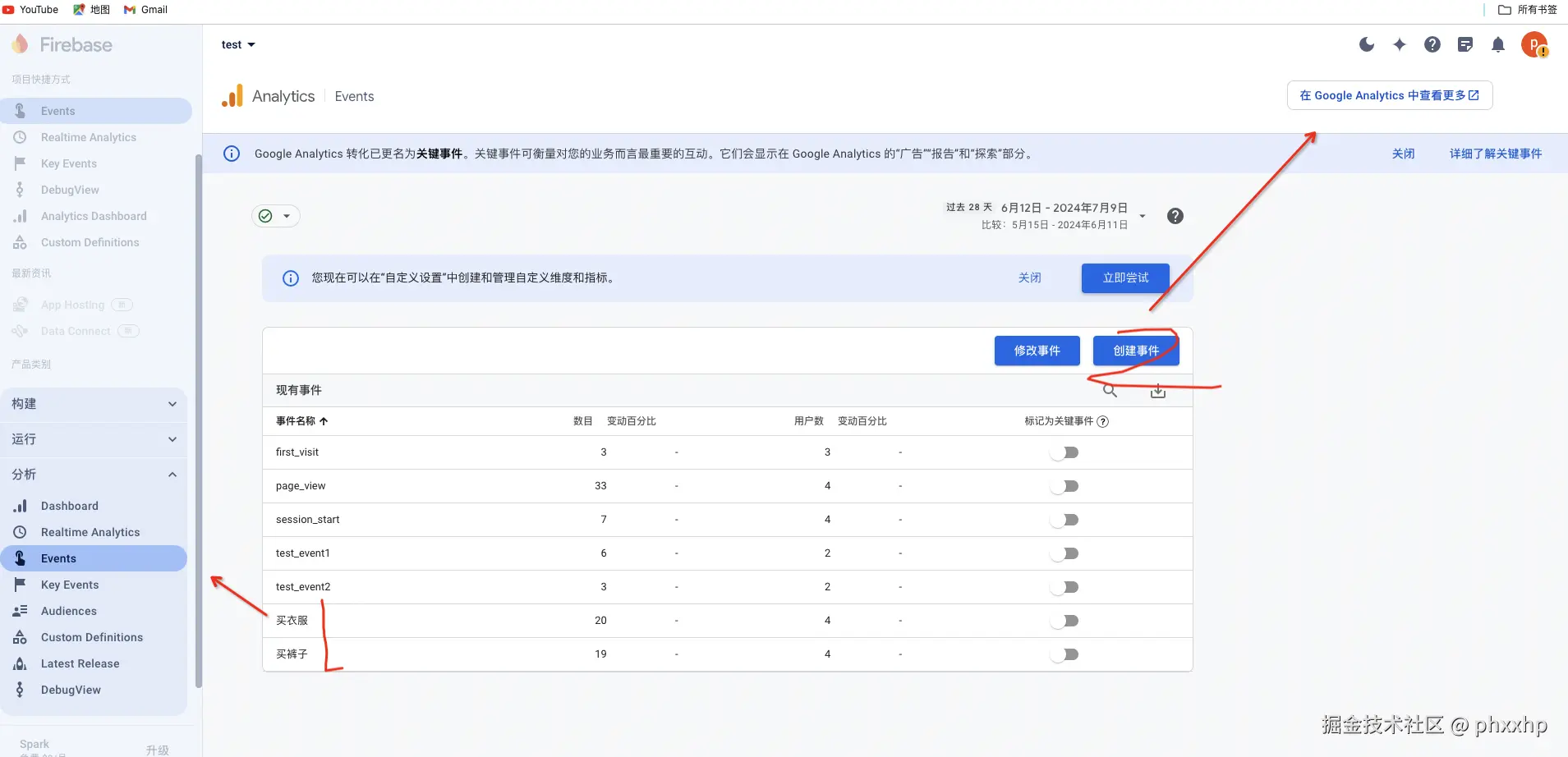Open the user account avatar

pyautogui.click(x=1534, y=44)
